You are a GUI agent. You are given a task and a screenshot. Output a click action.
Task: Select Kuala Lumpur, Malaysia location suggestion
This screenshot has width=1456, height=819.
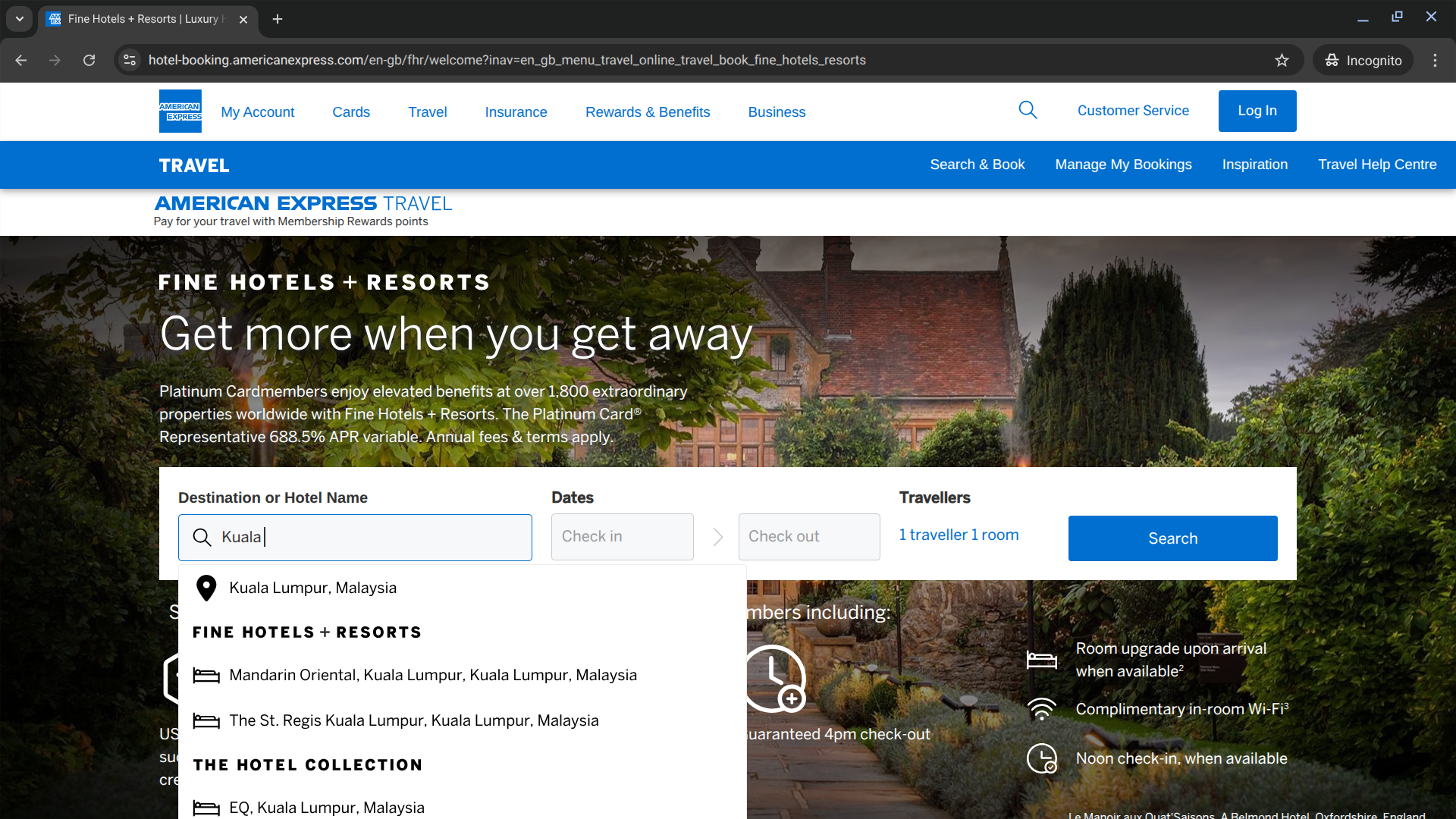click(x=312, y=588)
